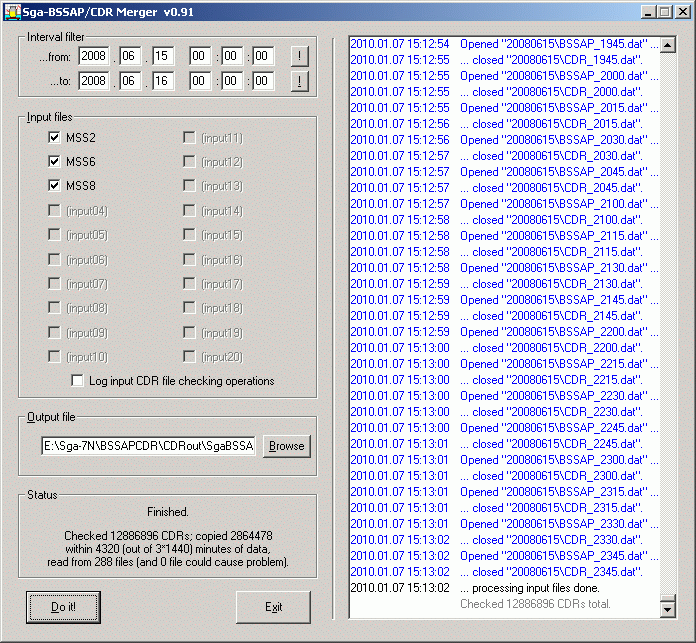Viewport: 696px width, 643px height.
Task: Click the from month field showing 06
Action: pos(130,56)
